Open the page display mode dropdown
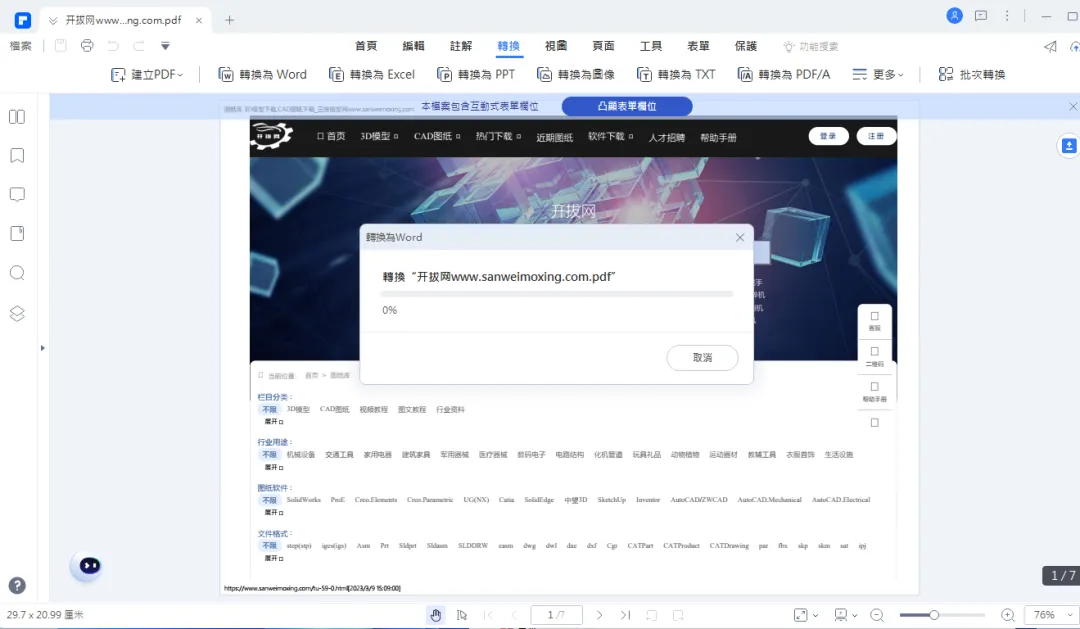Viewport: 1080px width, 629px height. (x=846, y=615)
